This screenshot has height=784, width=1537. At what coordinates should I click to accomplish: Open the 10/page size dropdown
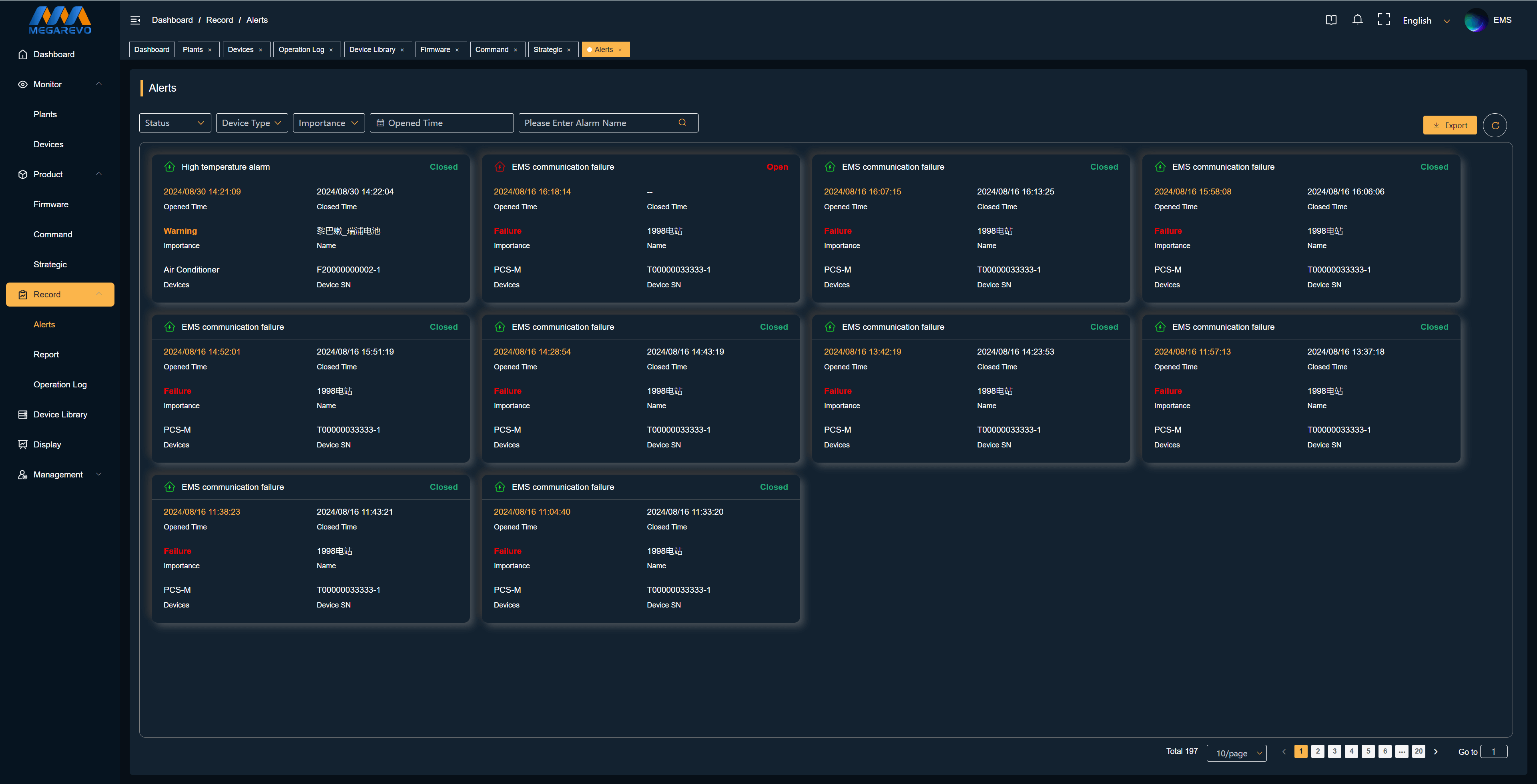1236,753
